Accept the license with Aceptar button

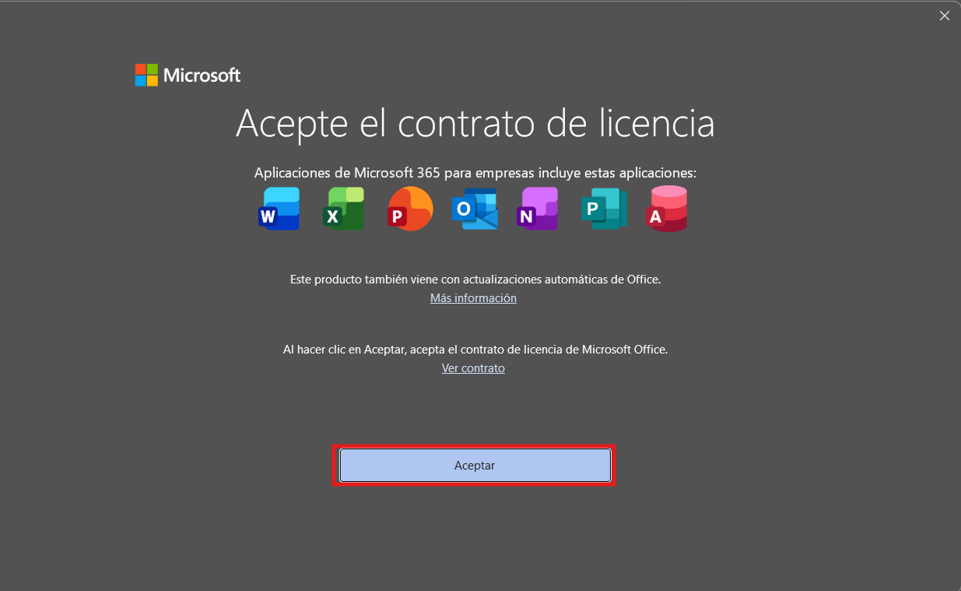click(475, 465)
